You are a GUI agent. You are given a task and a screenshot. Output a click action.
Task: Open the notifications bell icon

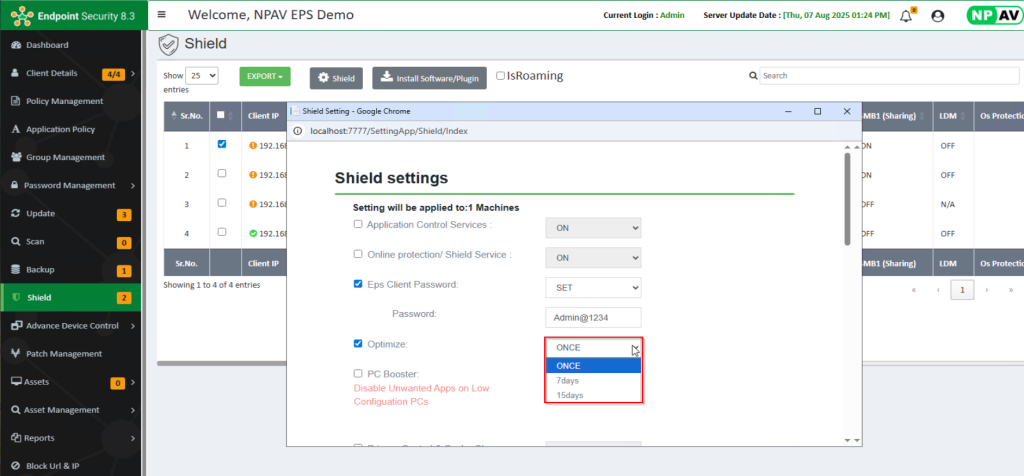click(x=907, y=15)
